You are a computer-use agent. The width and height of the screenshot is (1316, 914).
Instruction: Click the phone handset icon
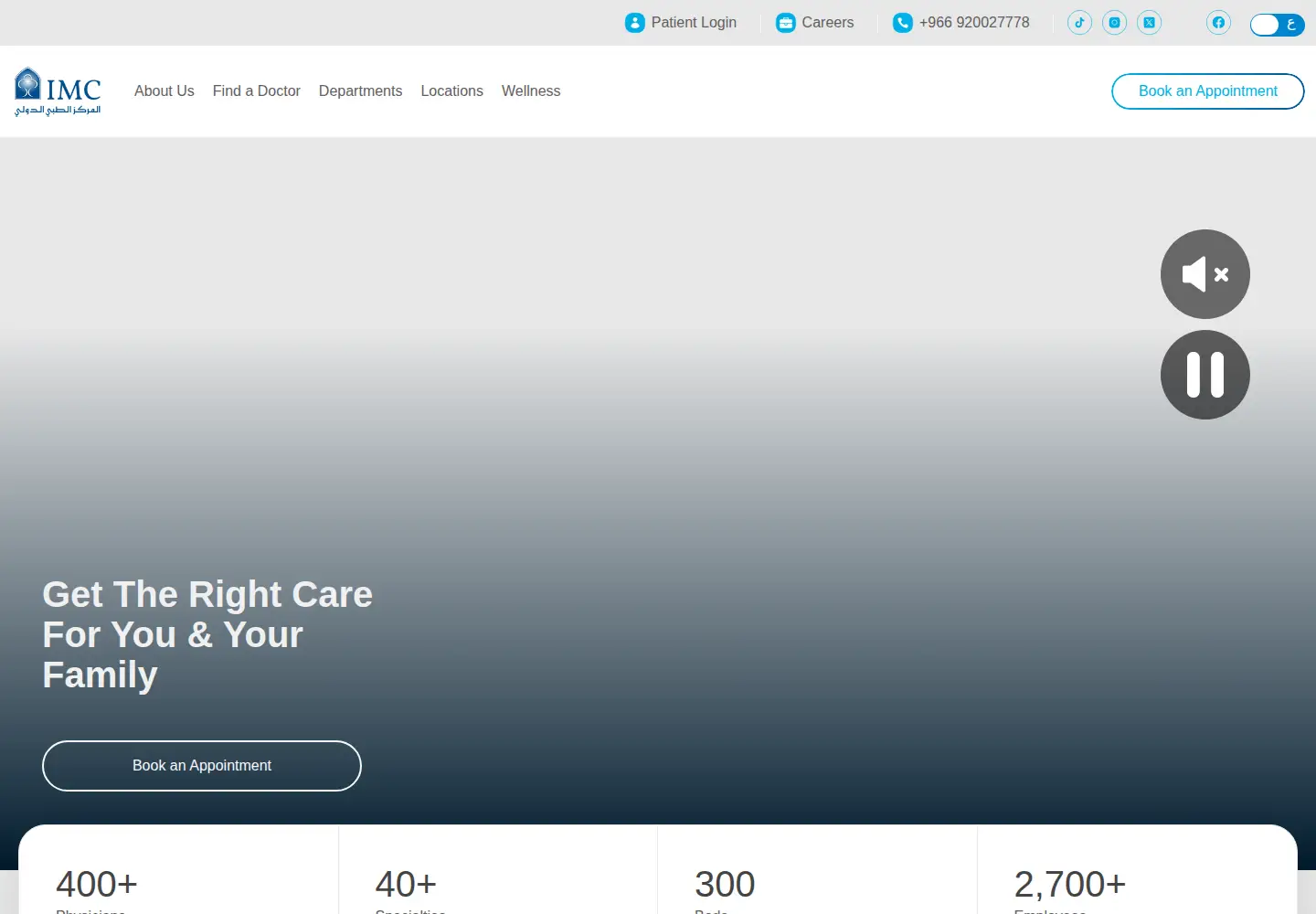[x=903, y=23]
